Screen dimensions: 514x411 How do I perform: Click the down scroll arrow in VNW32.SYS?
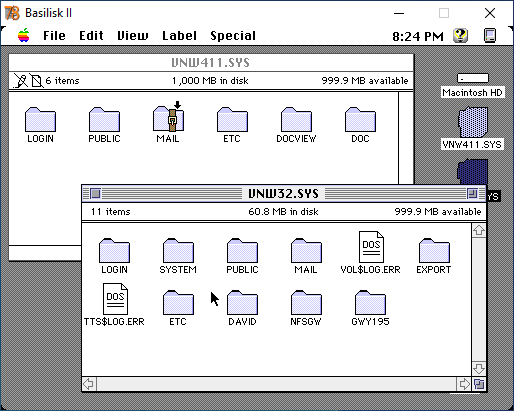click(479, 369)
